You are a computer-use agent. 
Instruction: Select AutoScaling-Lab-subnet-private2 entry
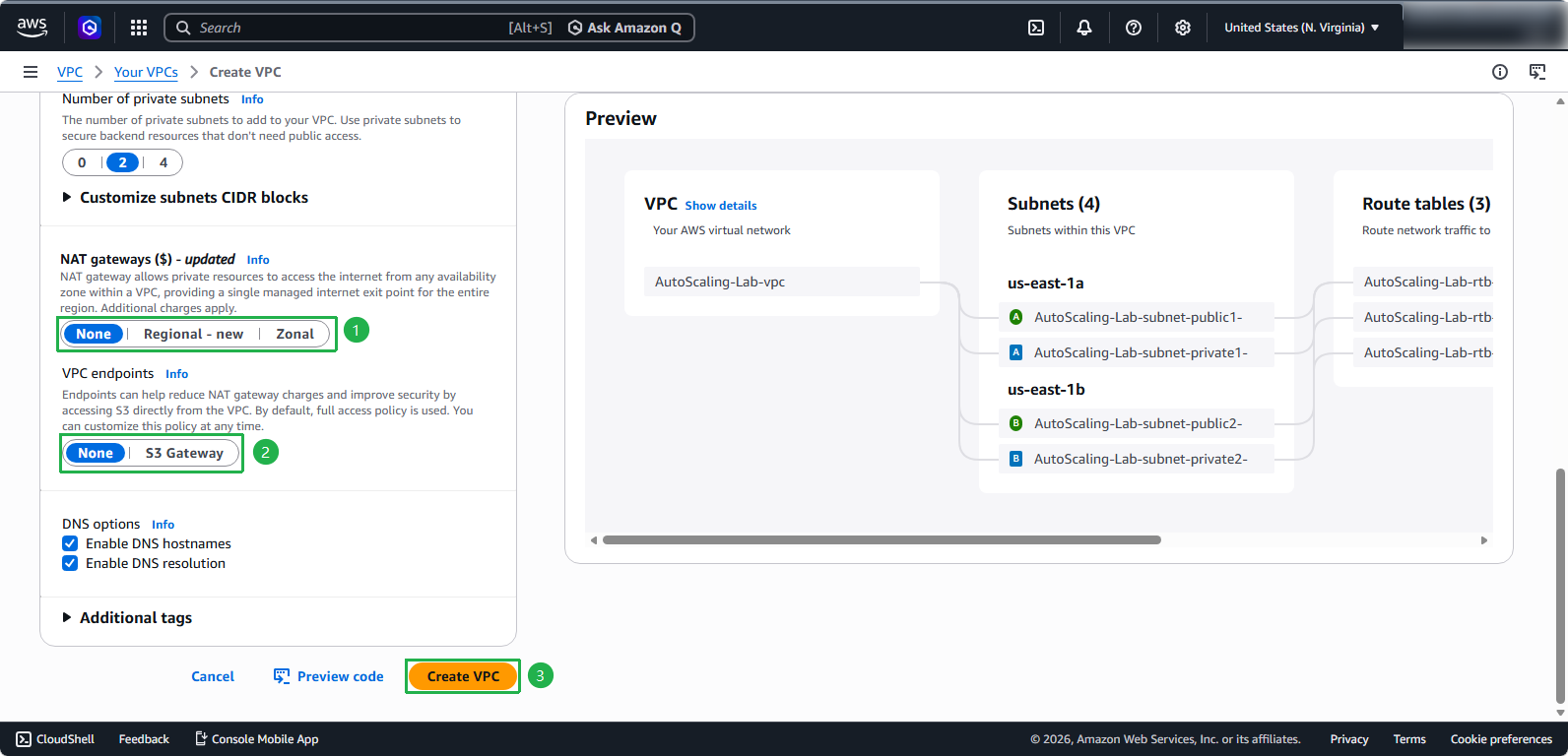pyautogui.click(x=1137, y=459)
